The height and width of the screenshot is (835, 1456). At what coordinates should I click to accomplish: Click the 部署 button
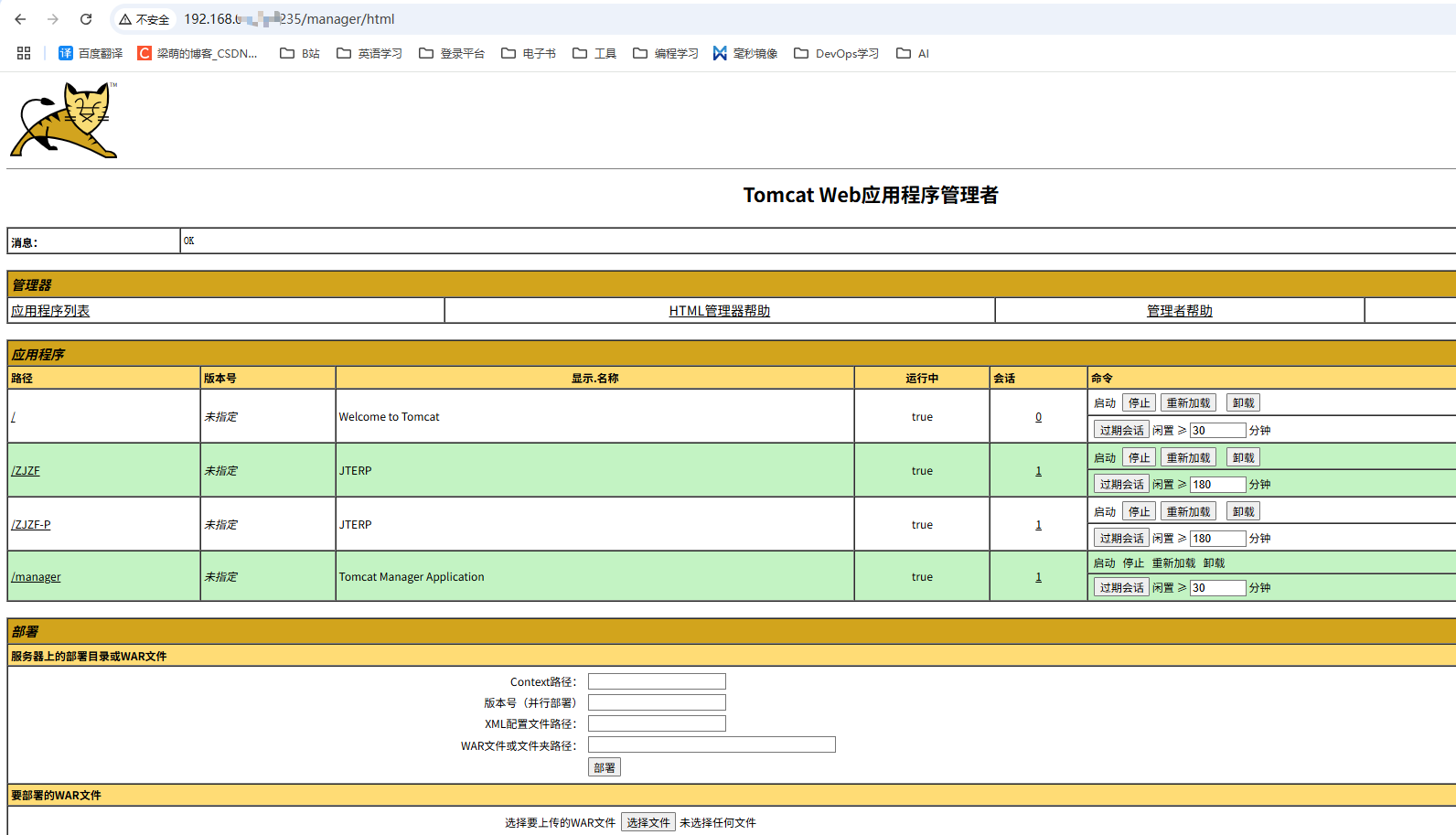(x=605, y=767)
